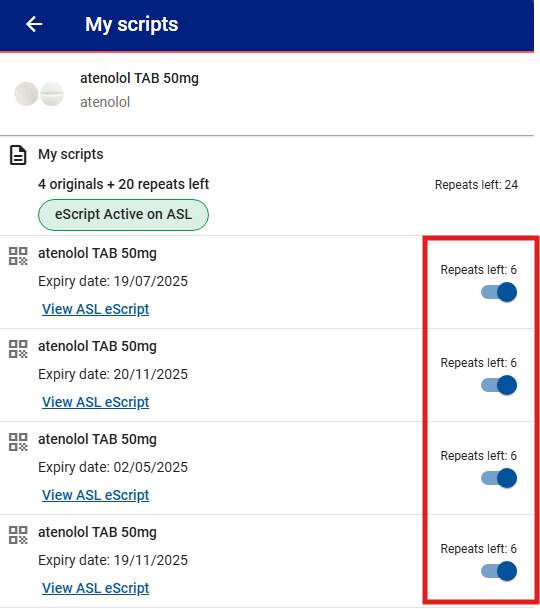Image resolution: width=540 pixels, height=609 pixels.
Task: Click the eScript Active on ASL badge
Action: point(123,215)
